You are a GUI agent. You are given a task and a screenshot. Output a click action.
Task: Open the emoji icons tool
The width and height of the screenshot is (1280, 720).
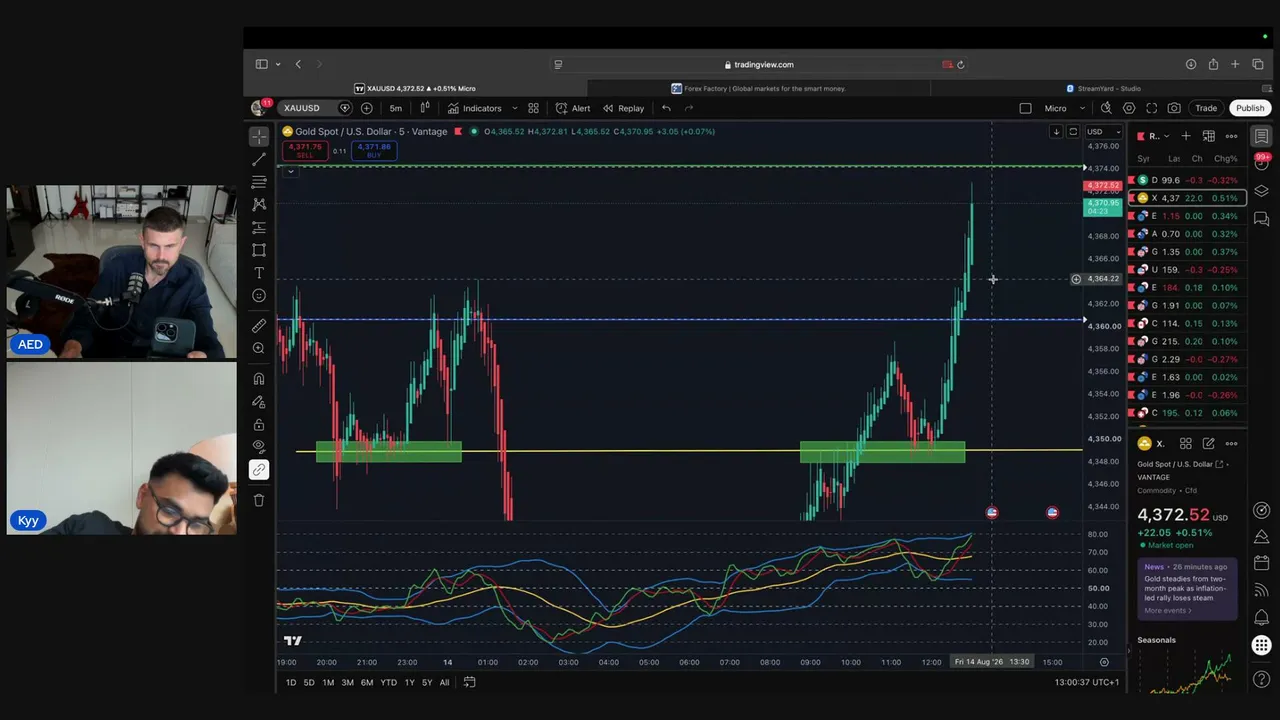pyautogui.click(x=259, y=296)
